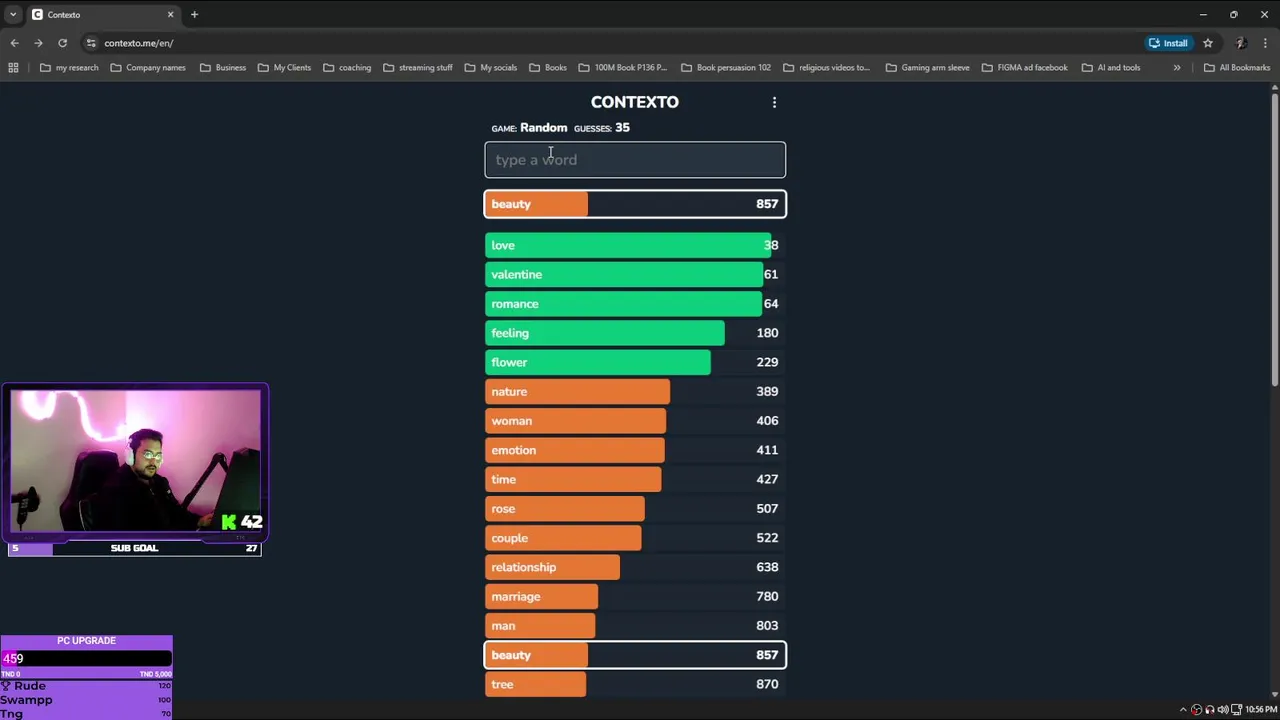Open the Contexto game three-dot menu

pyautogui.click(x=774, y=102)
